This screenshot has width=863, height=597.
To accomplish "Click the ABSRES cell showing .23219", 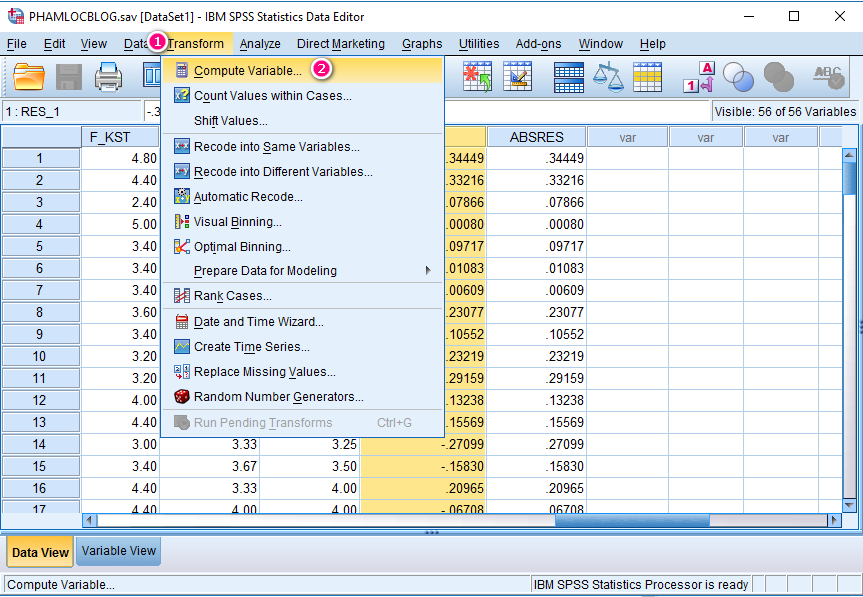I will tap(537, 357).
